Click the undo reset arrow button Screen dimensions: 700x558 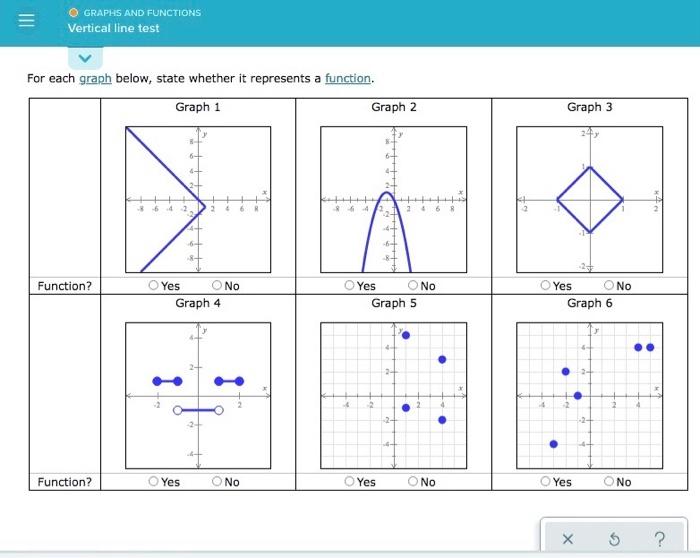pyautogui.click(x=614, y=539)
